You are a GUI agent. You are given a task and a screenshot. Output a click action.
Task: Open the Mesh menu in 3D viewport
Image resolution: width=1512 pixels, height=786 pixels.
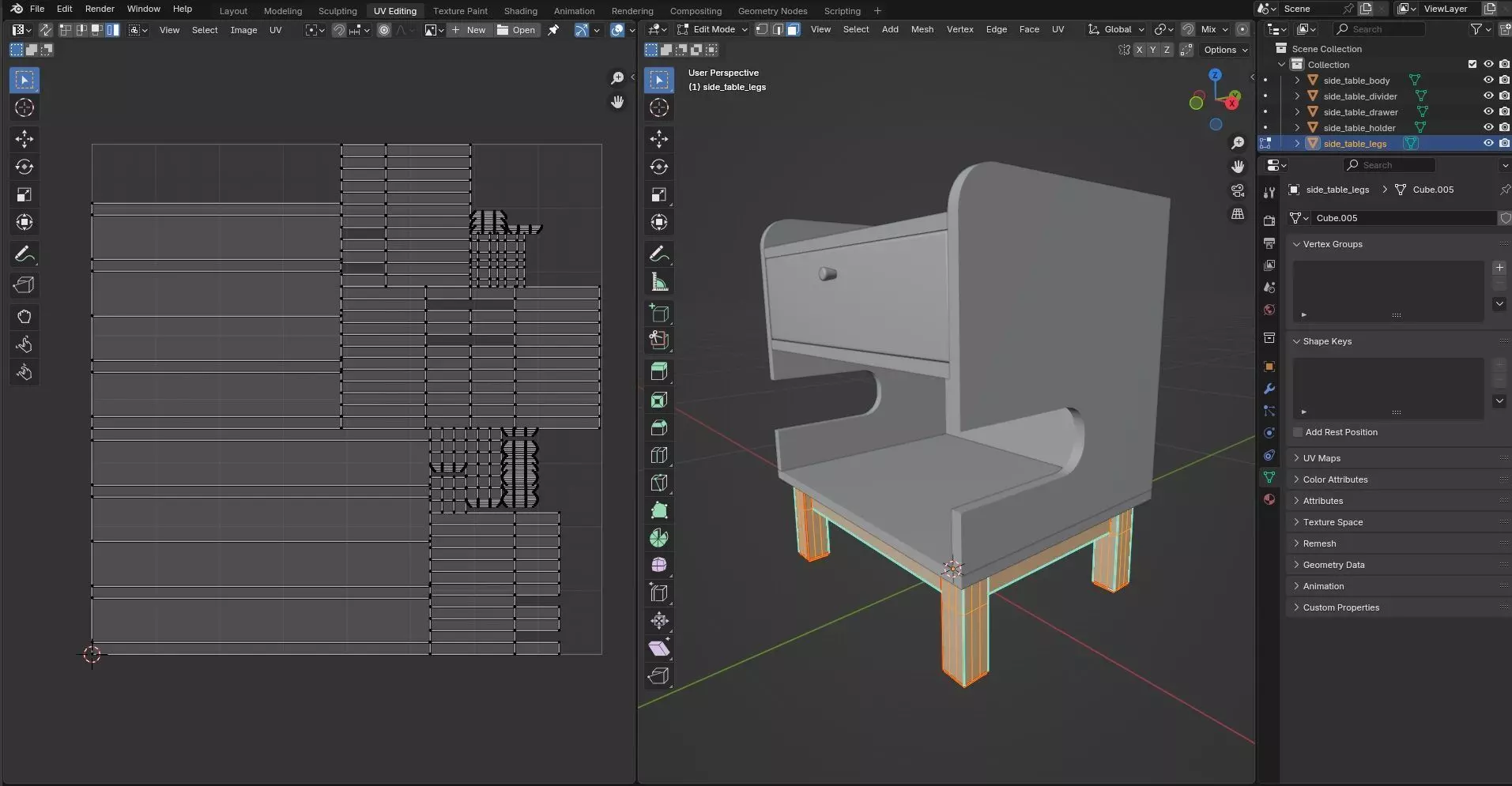click(922, 29)
